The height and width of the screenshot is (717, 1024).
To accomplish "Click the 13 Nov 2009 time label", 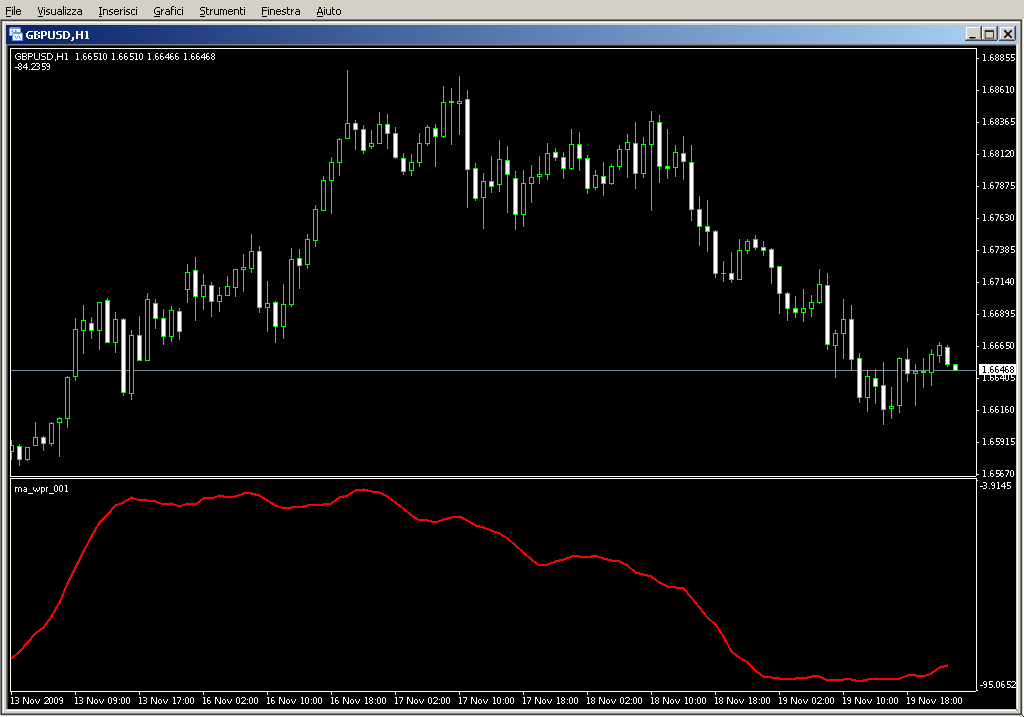I will pyautogui.click(x=37, y=701).
